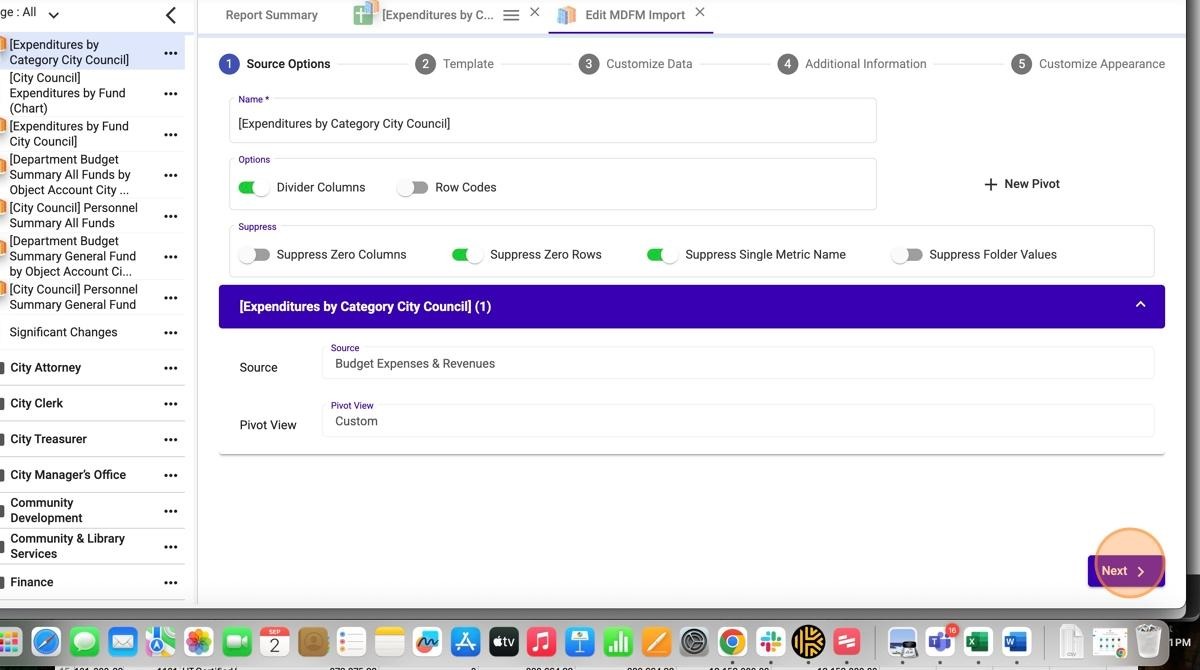Go to step 5 Customize Appearance
This screenshot has width=1200, height=670.
[x=1088, y=64]
